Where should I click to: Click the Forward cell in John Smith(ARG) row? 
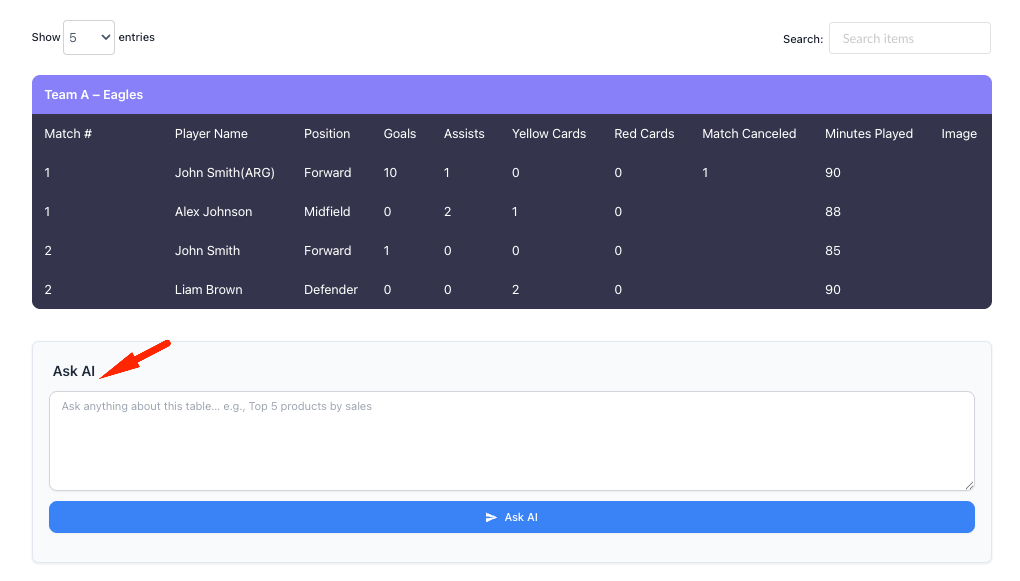click(328, 173)
